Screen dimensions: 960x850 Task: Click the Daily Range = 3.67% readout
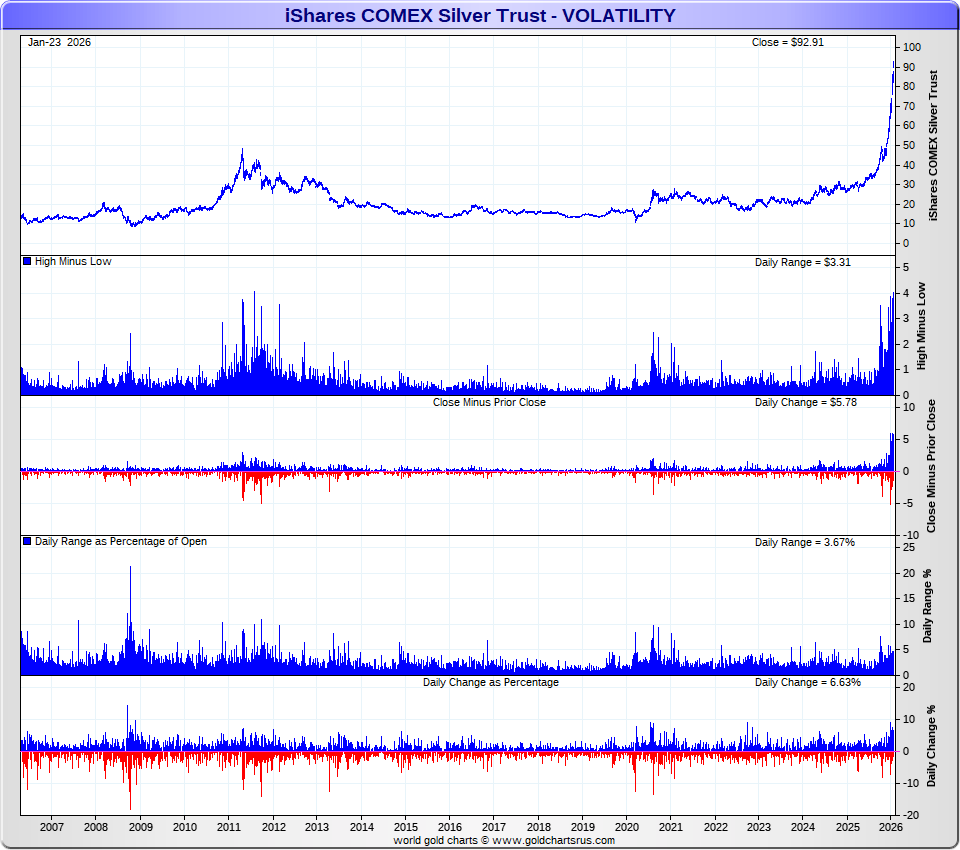pos(805,542)
